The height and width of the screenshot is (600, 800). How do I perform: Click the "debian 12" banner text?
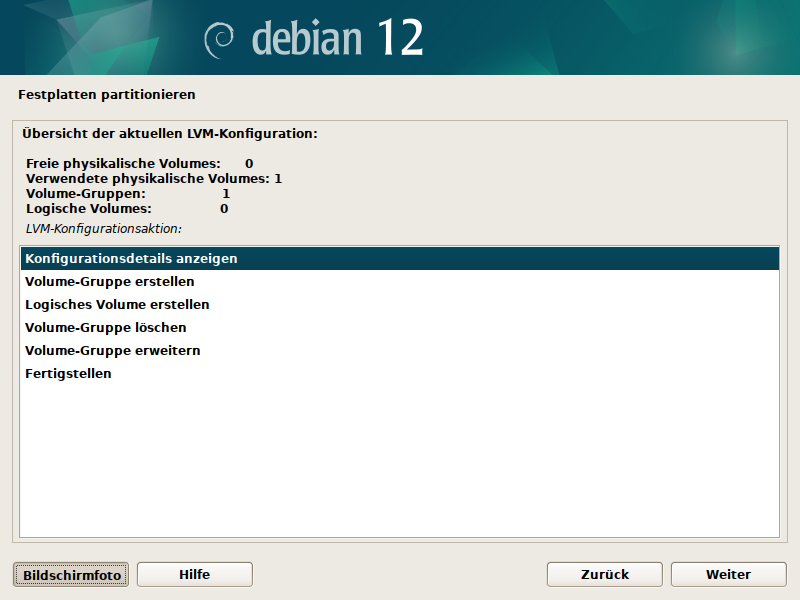(337, 39)
